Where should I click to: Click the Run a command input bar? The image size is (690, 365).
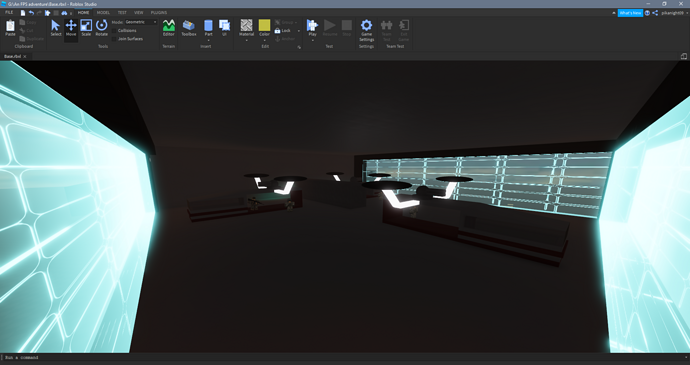pyautogui.click(x=345, y=358)
